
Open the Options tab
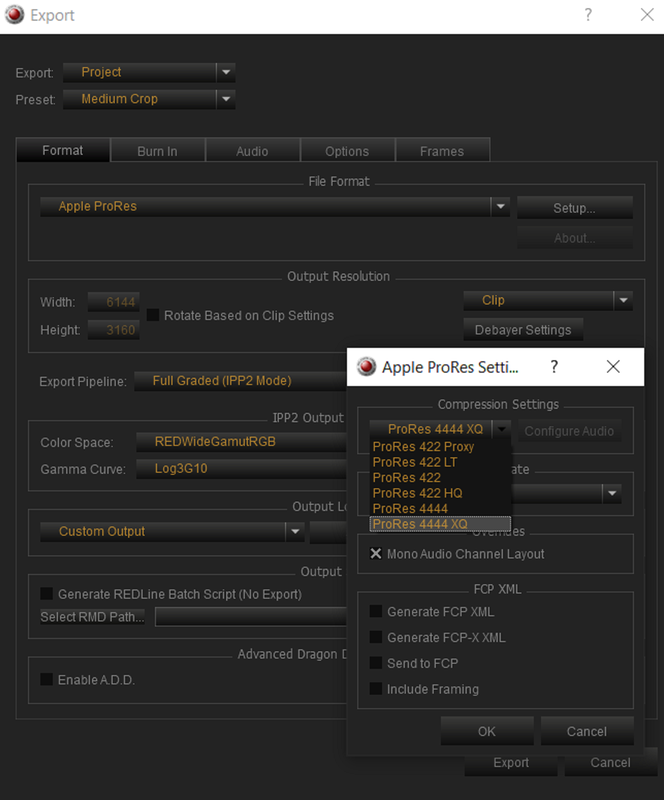(347, 151)
